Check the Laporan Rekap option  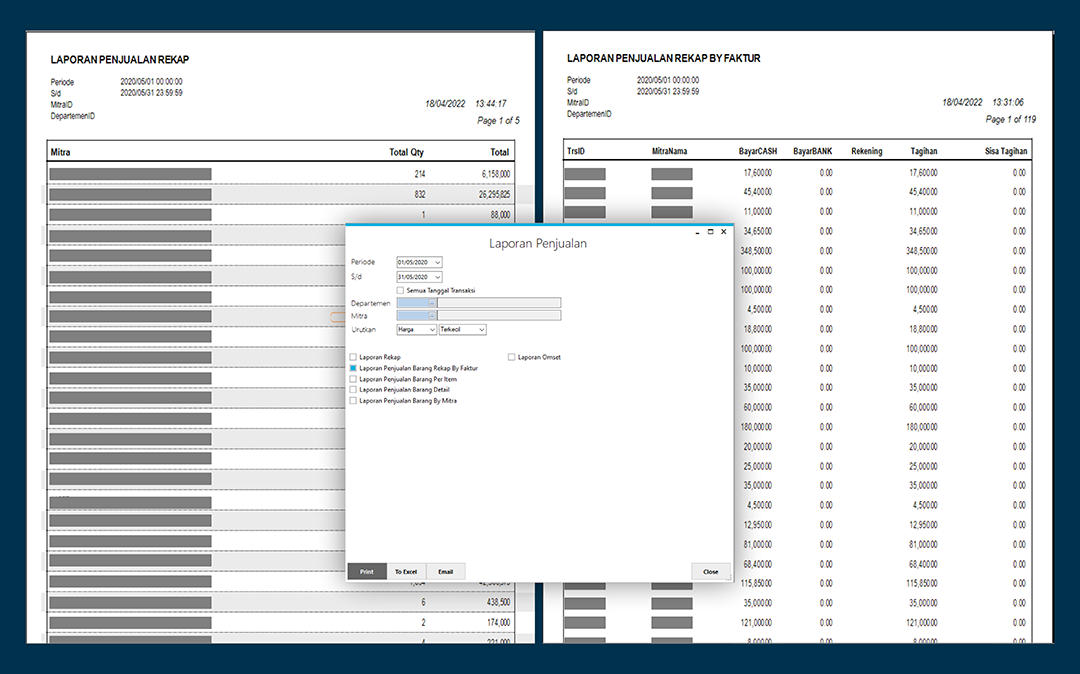click(353, 357)
